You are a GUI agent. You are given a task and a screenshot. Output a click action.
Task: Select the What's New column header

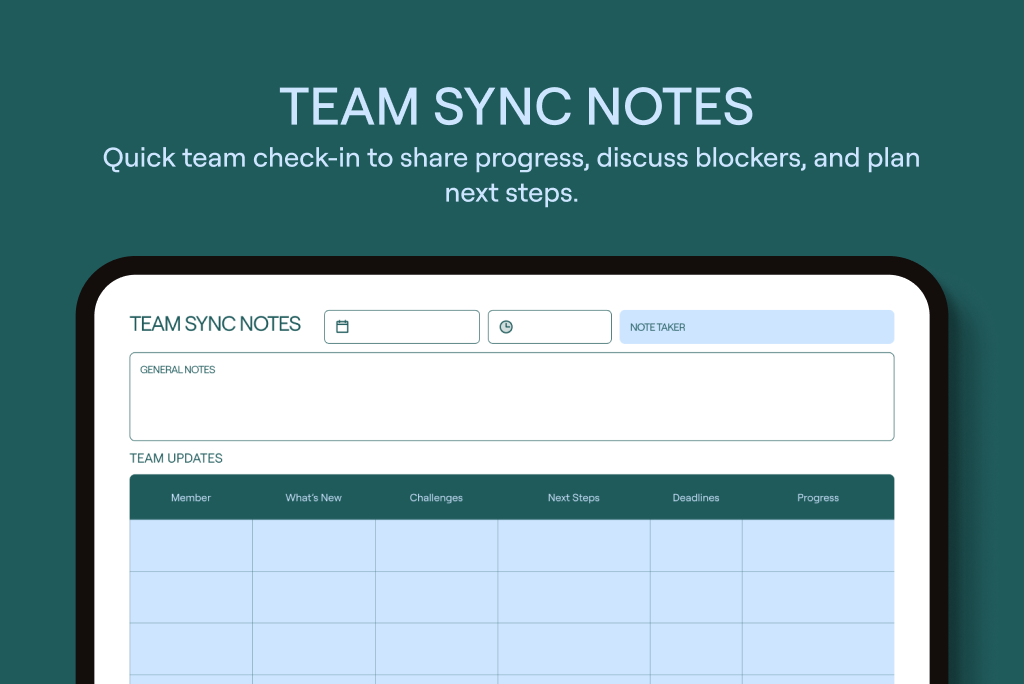(313, 498)
